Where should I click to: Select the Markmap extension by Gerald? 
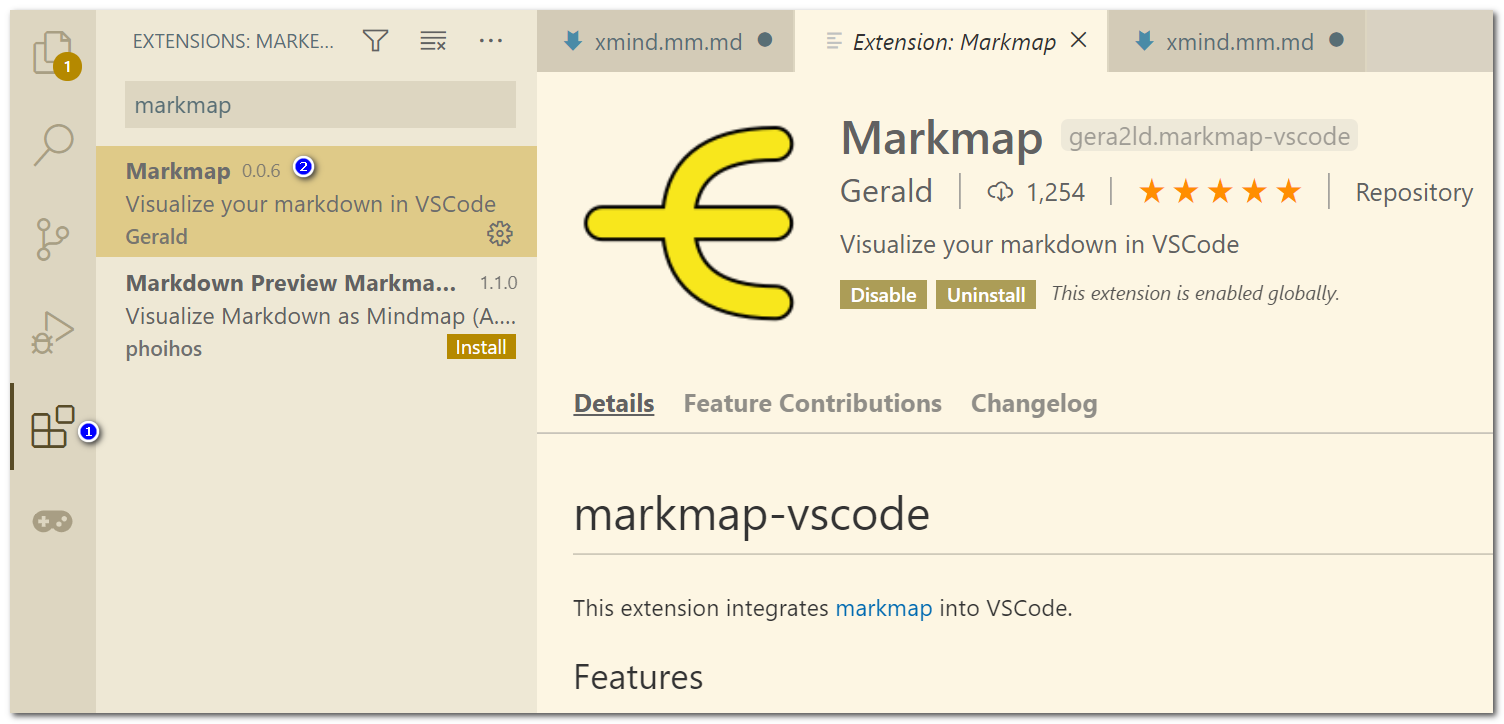(316, 202)
